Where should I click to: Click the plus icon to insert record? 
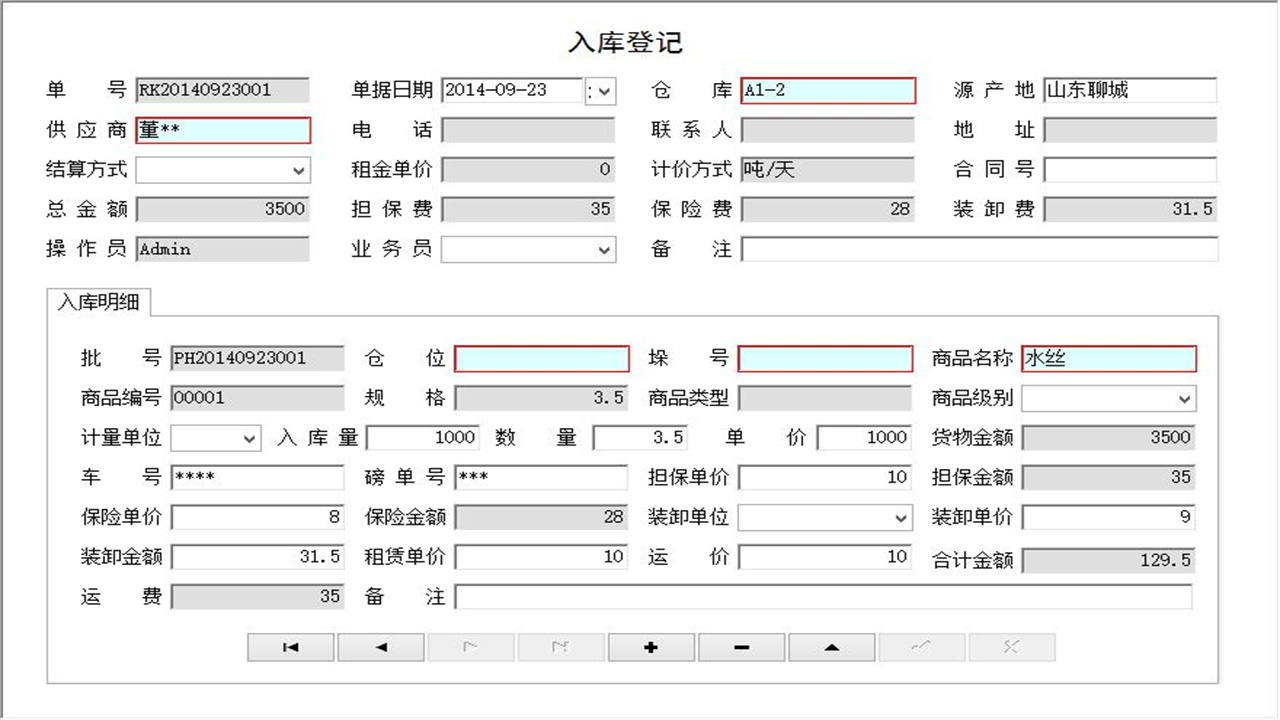click(x=650, y=647)
